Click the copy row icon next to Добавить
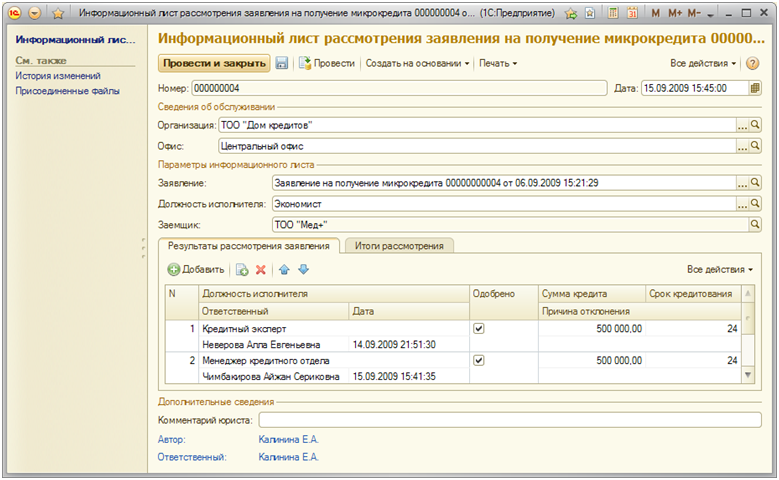Screen dimensions: 779x480 (x=242, y=269)
